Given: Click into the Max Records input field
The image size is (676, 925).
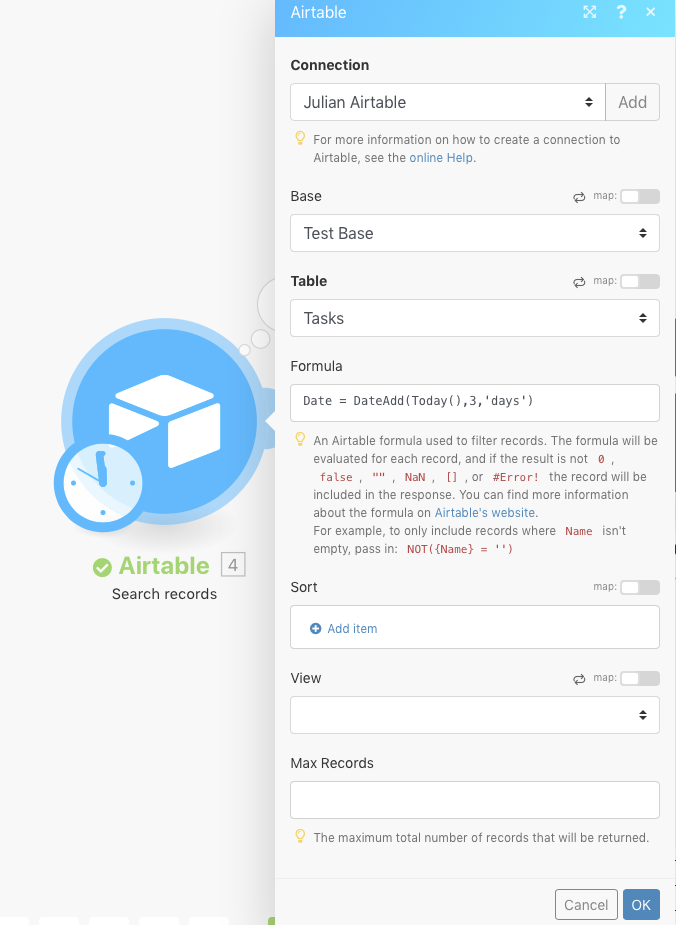Looking at the screenshot, I should pyautogui.click(x=475, y=800).
